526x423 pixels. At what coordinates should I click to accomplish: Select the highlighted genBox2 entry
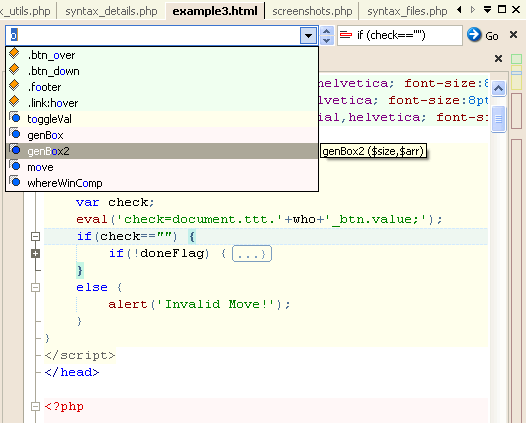pyautogui.click(x=162, y=151)
